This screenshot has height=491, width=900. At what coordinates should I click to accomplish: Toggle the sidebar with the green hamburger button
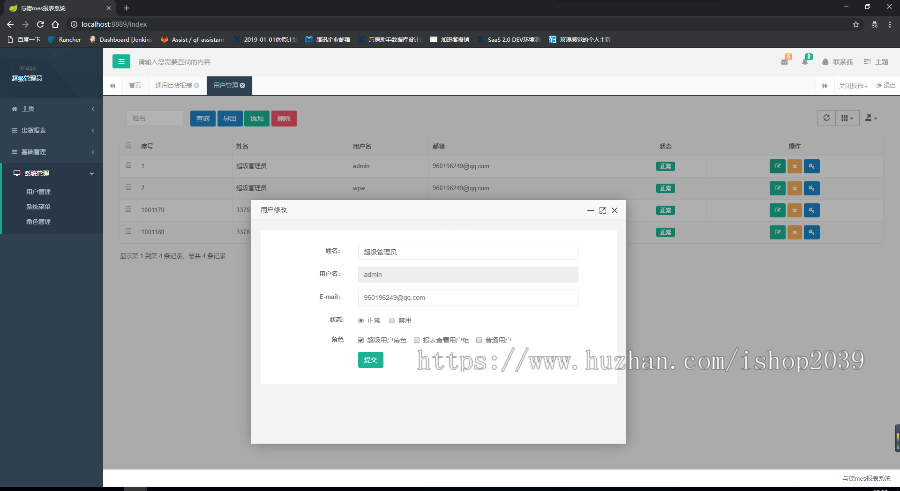(x=121, y=61)
